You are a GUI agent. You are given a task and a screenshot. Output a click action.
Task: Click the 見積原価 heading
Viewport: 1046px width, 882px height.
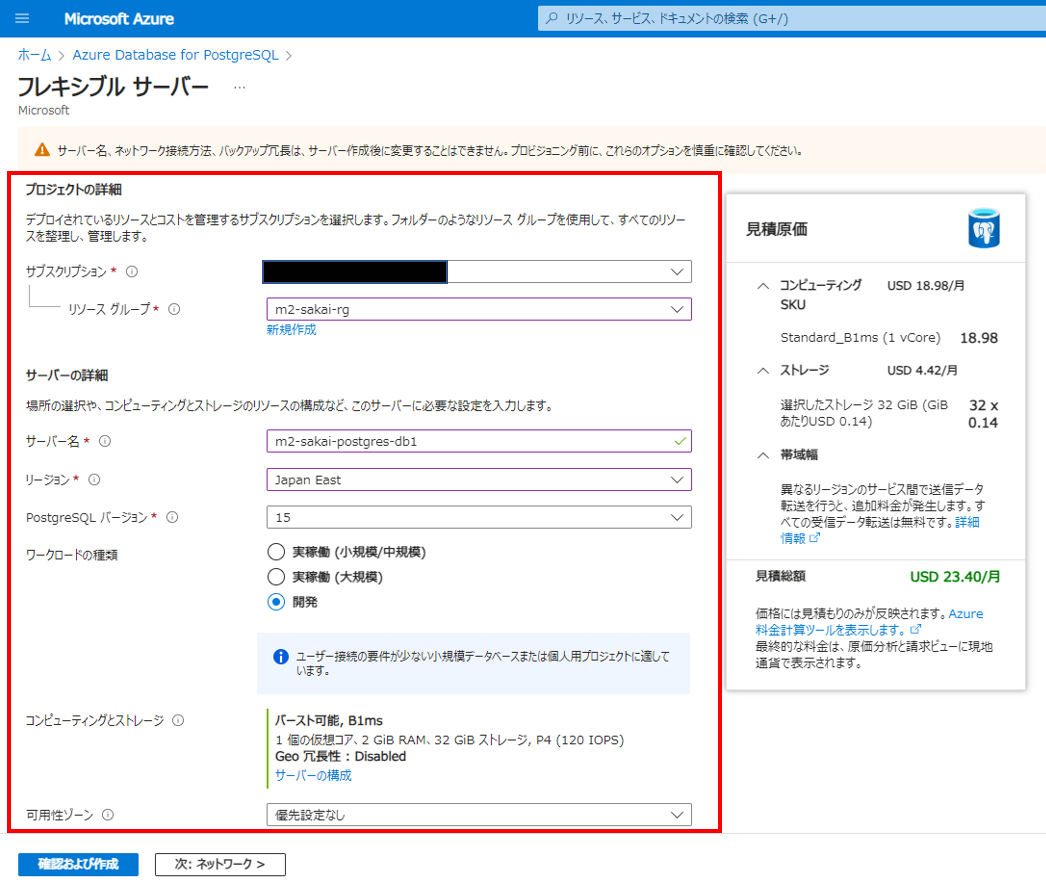point(776,230)
